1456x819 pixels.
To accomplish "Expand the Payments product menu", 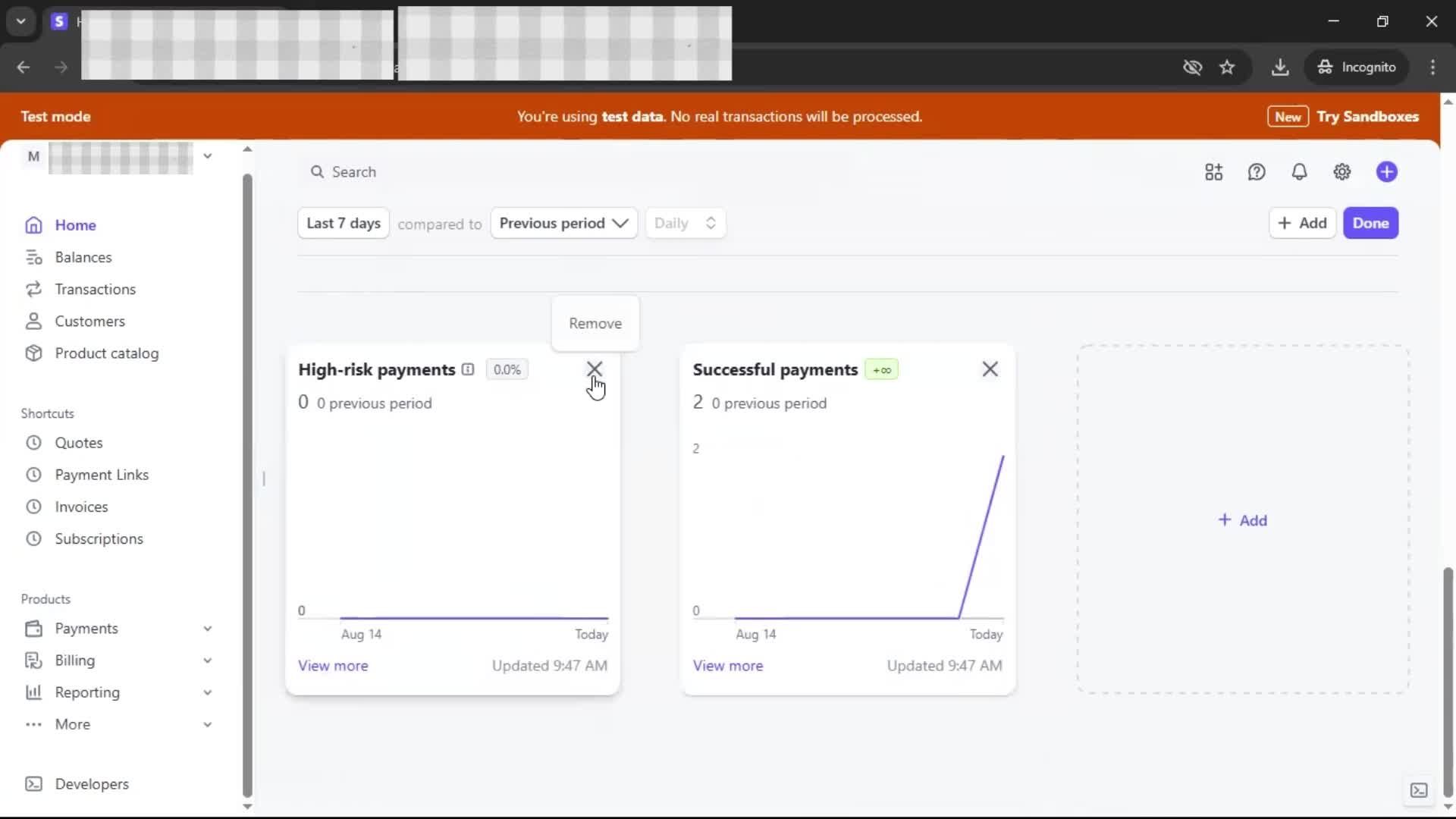I will 207,629.
